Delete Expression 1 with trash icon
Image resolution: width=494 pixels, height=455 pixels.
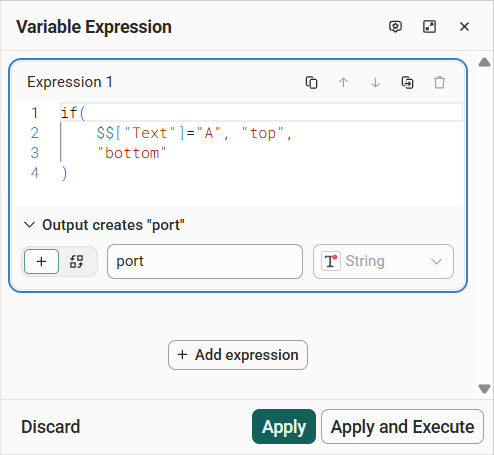[439, 82]
